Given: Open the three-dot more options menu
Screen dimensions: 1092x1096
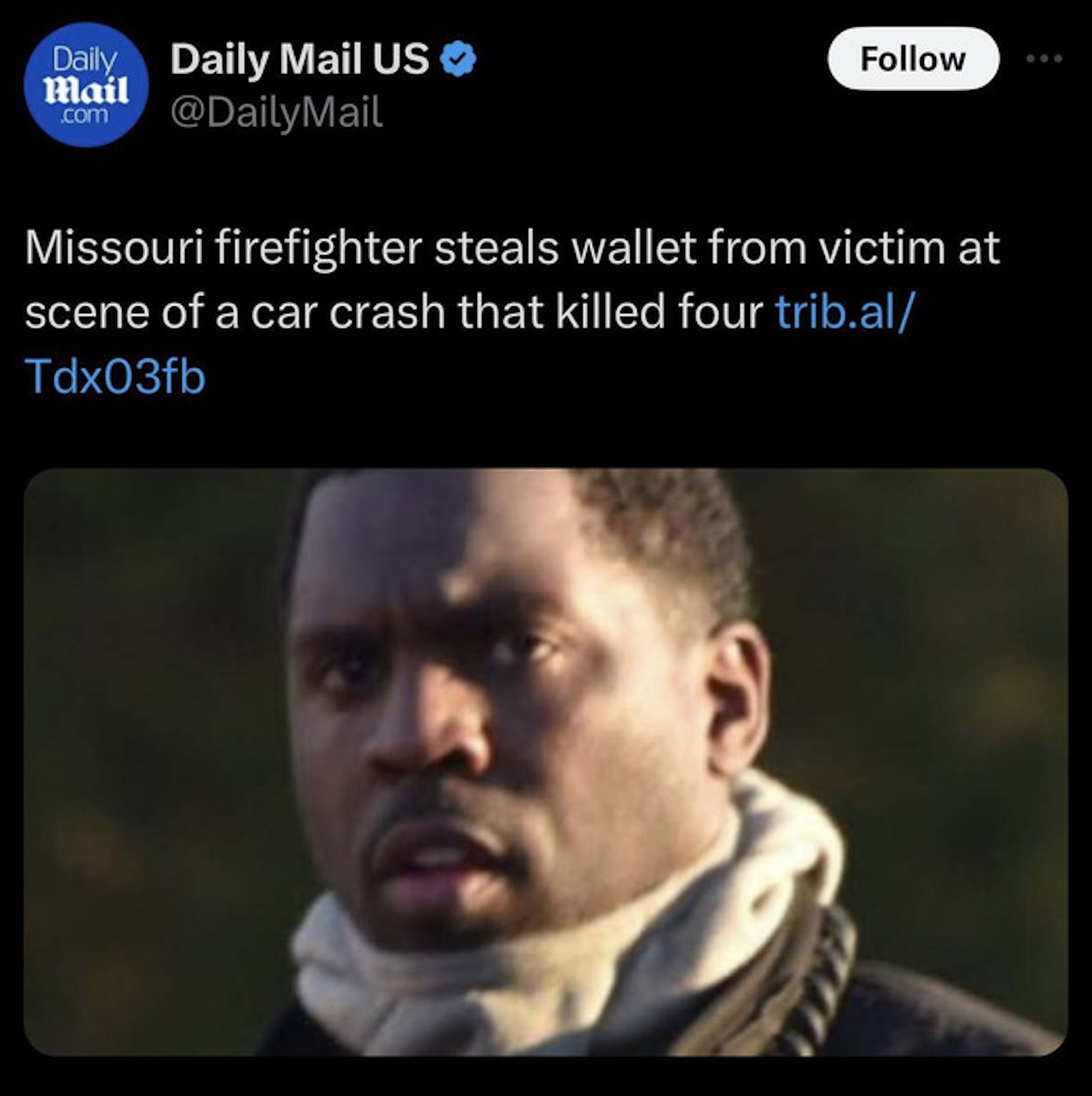Looking at the screenshot, I should (1044, 59).
